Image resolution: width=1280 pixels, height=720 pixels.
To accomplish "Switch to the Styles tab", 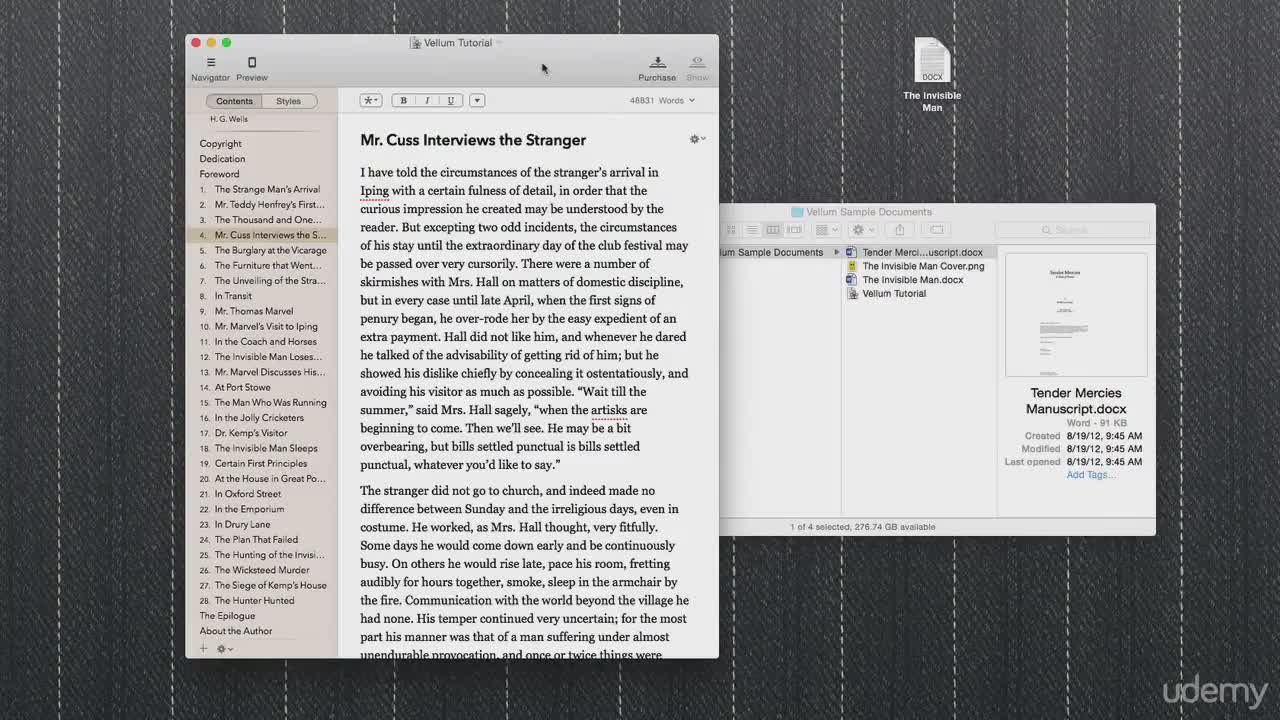I will [288, 101].
